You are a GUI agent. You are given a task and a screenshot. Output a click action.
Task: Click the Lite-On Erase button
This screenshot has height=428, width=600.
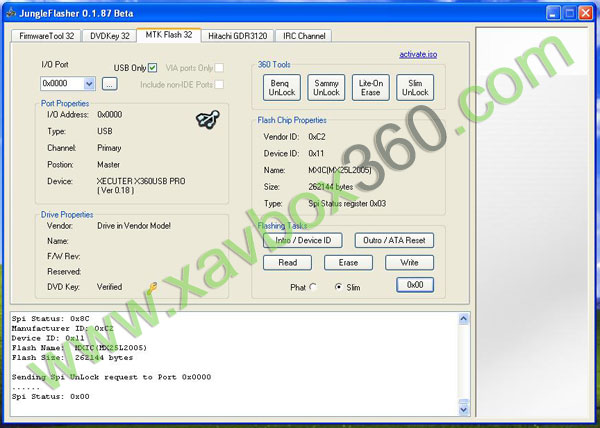point(370,88)
